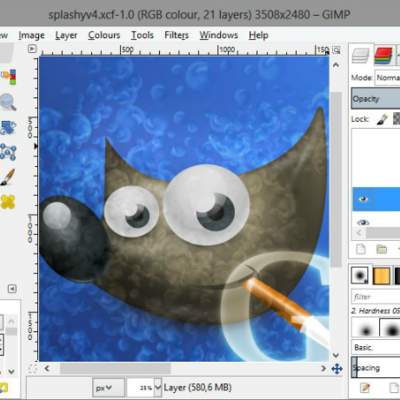Open image menu arrow at ruler corner

point(32,49)
